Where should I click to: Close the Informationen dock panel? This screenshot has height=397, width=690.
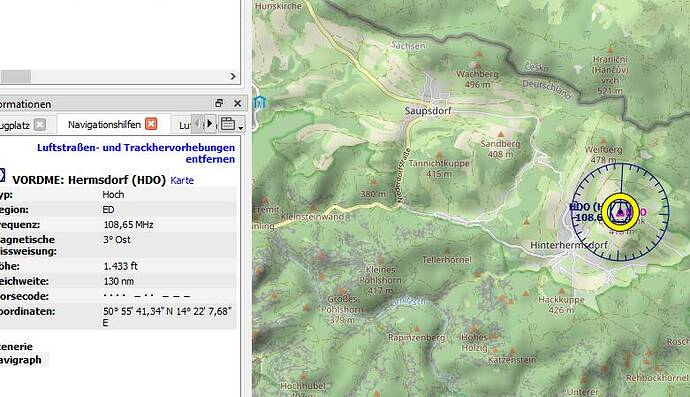tap(238, 103)
